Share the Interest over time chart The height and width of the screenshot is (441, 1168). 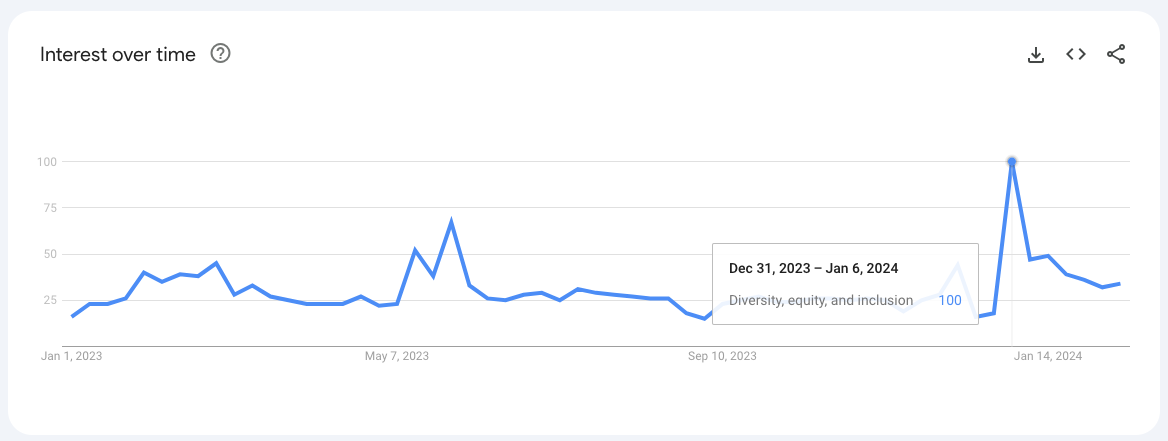tap(1116, 54)
